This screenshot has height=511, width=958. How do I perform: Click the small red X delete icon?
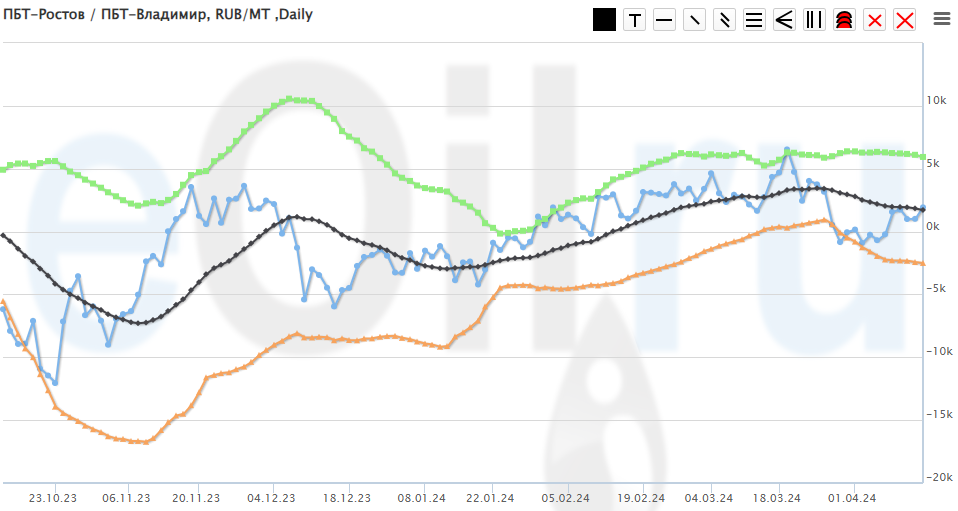tap(875, 20)
